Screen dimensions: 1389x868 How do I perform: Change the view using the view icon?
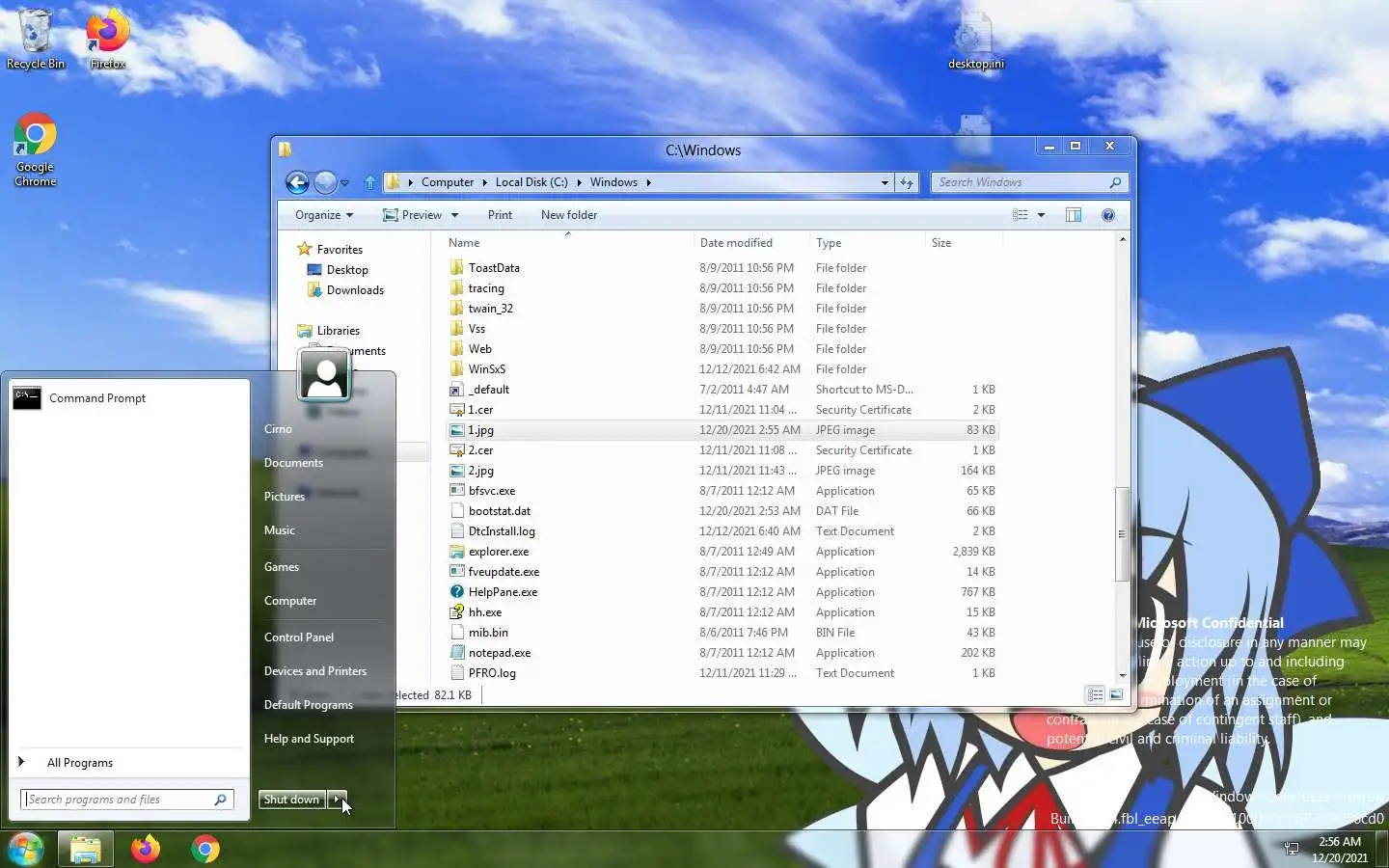pyautogui.click(x=1020, y=215)
